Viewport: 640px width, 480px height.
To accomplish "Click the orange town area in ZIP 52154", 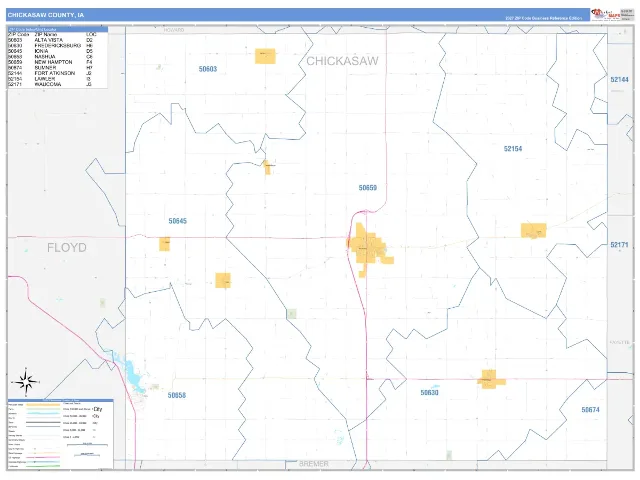I will pyautogui.click(x=533, y=231).
